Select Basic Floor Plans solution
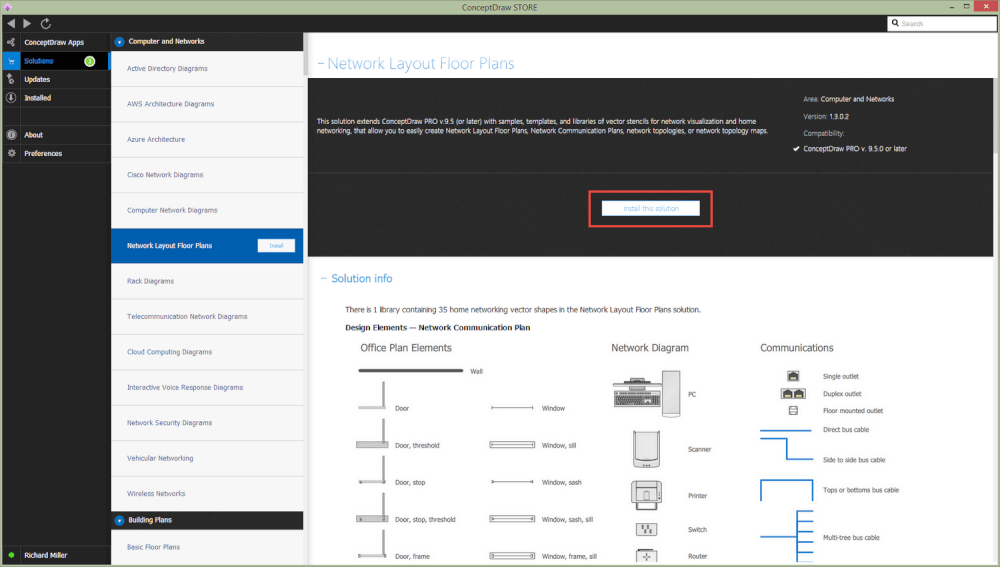This screenshot has width=1000, height=567. point(207,547)
